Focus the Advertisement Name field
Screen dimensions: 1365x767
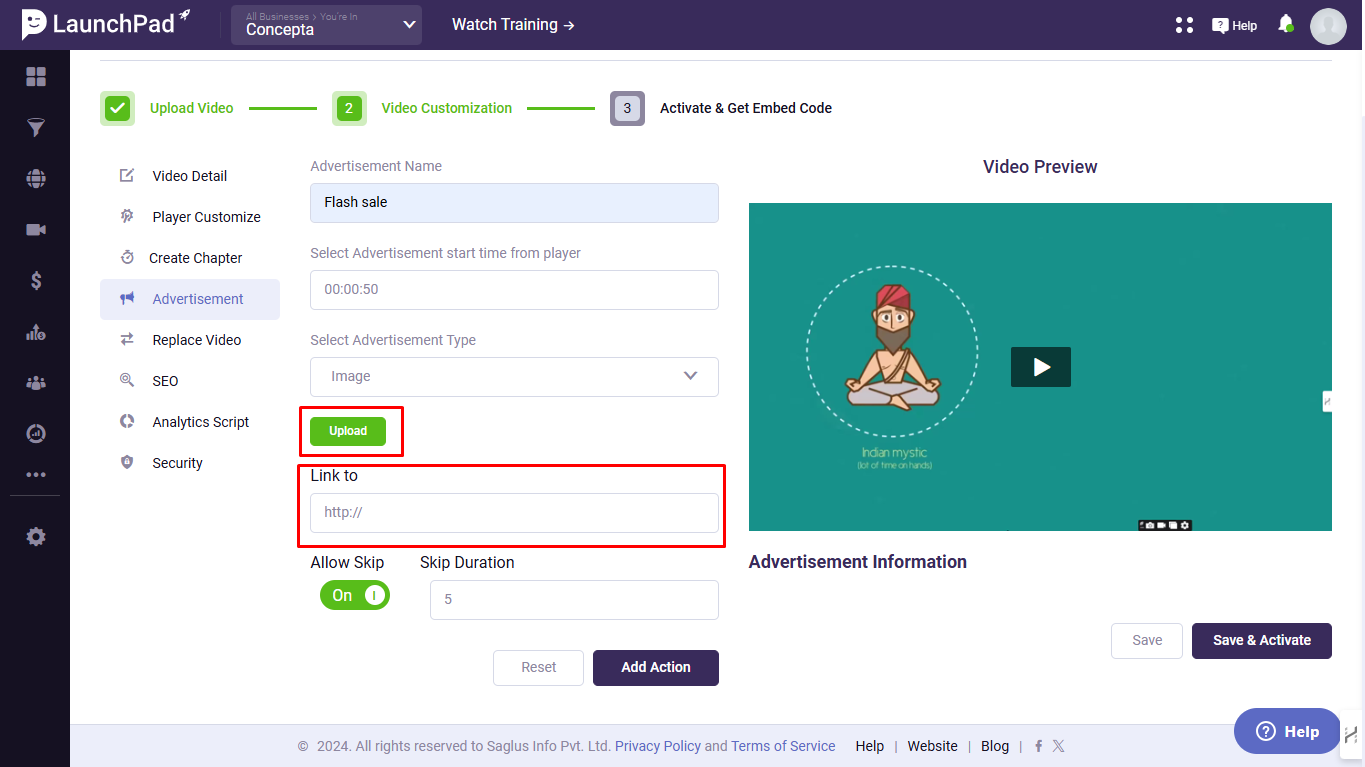(x=514, y=203)
